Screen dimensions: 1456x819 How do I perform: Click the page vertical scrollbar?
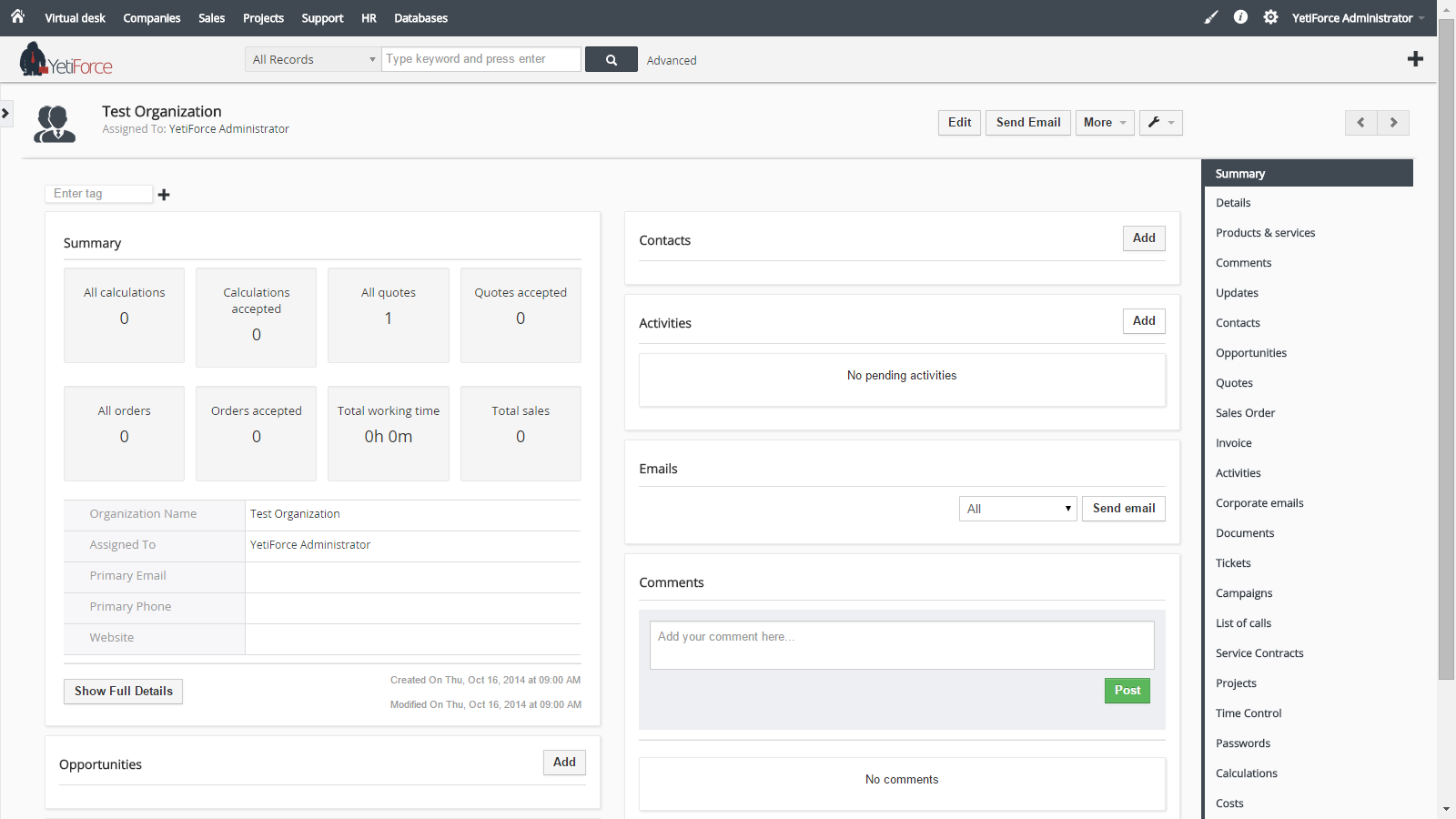click(x=1446, y=364)
